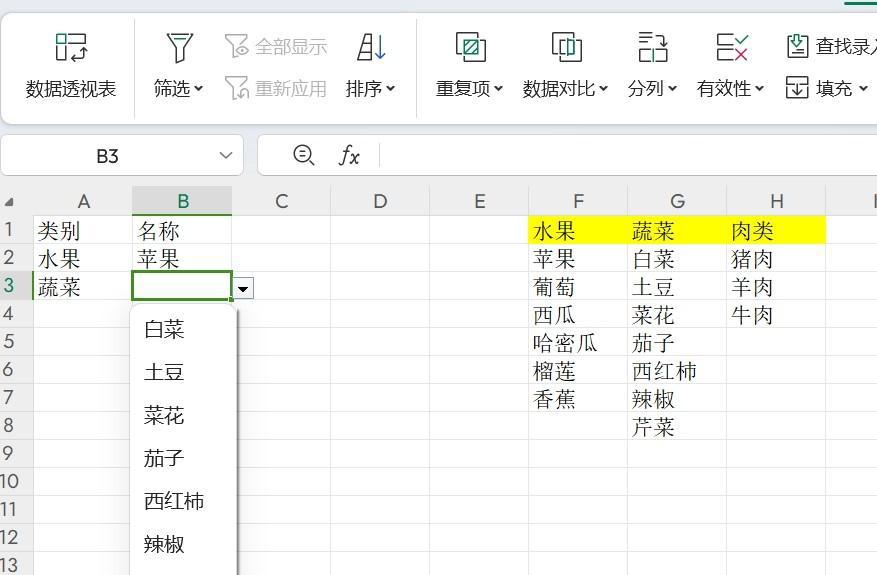Click cell B3 validation dropdown arrow
877x575 pixels.
243,289
